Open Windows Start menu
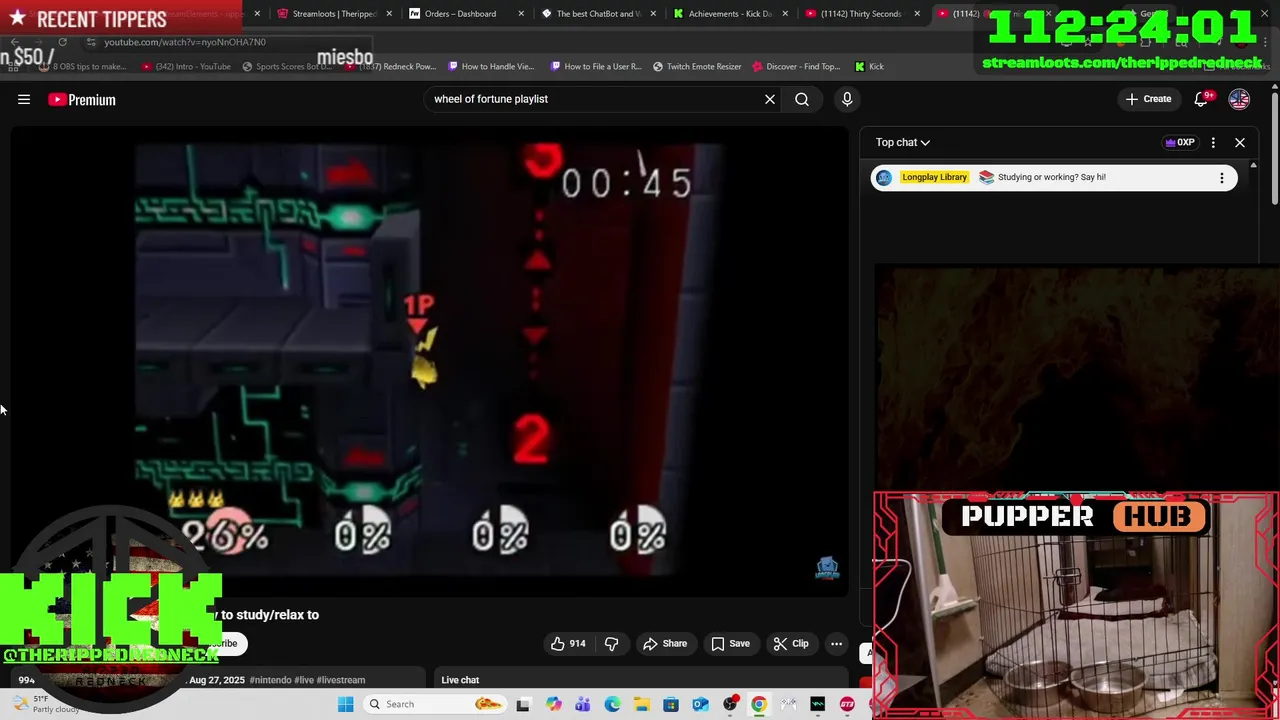Screen dimensions: 1280x720 [x=345, y=704]
